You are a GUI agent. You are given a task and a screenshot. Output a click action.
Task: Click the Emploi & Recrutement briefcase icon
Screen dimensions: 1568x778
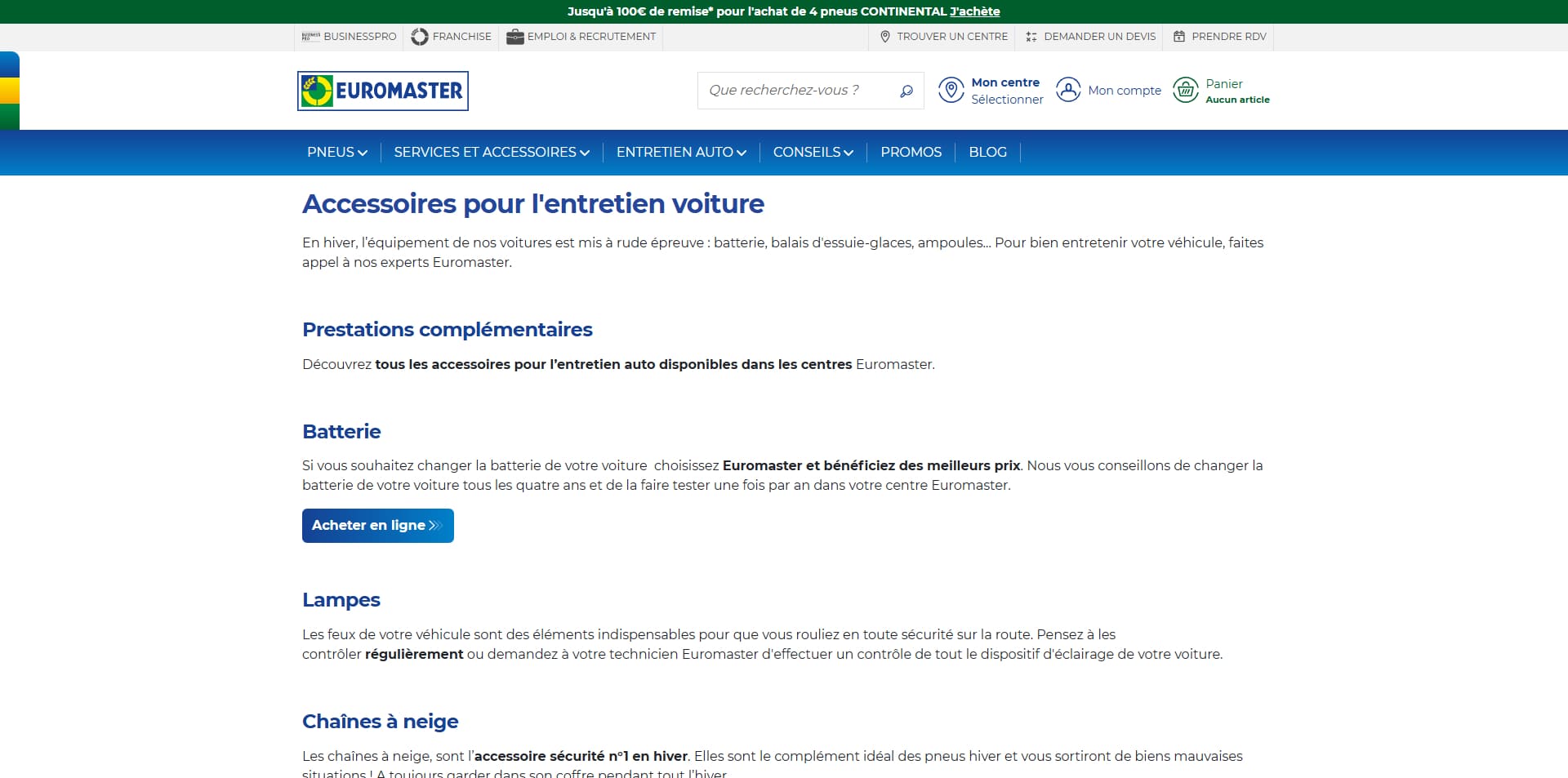pyautogui.click(x=514, y=37)
